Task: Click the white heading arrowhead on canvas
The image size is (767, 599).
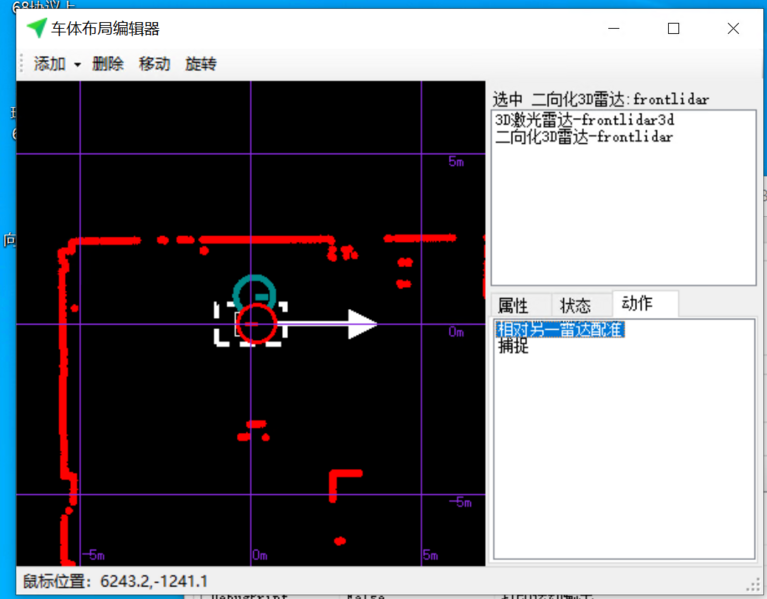Action: point(361,323)
